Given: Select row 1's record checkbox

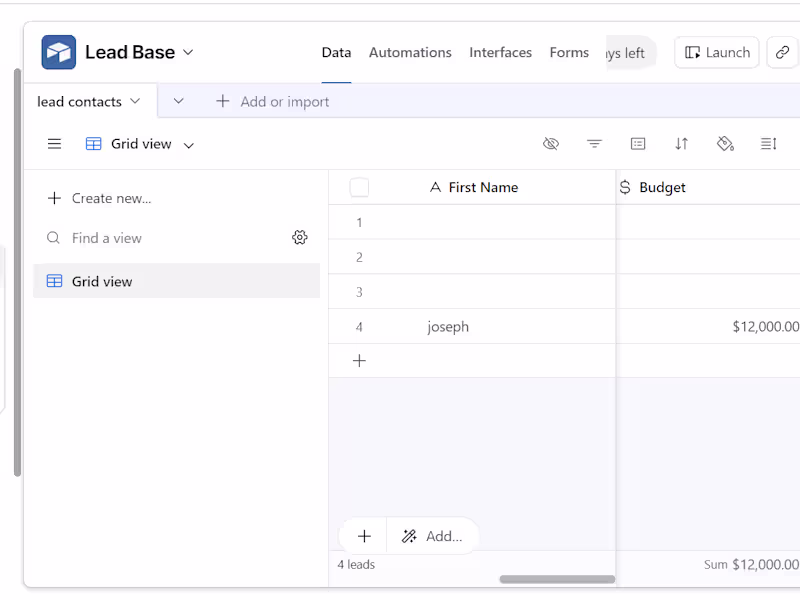Looking at the screenshot, I should pyautogui.click(x=359, y=222).
